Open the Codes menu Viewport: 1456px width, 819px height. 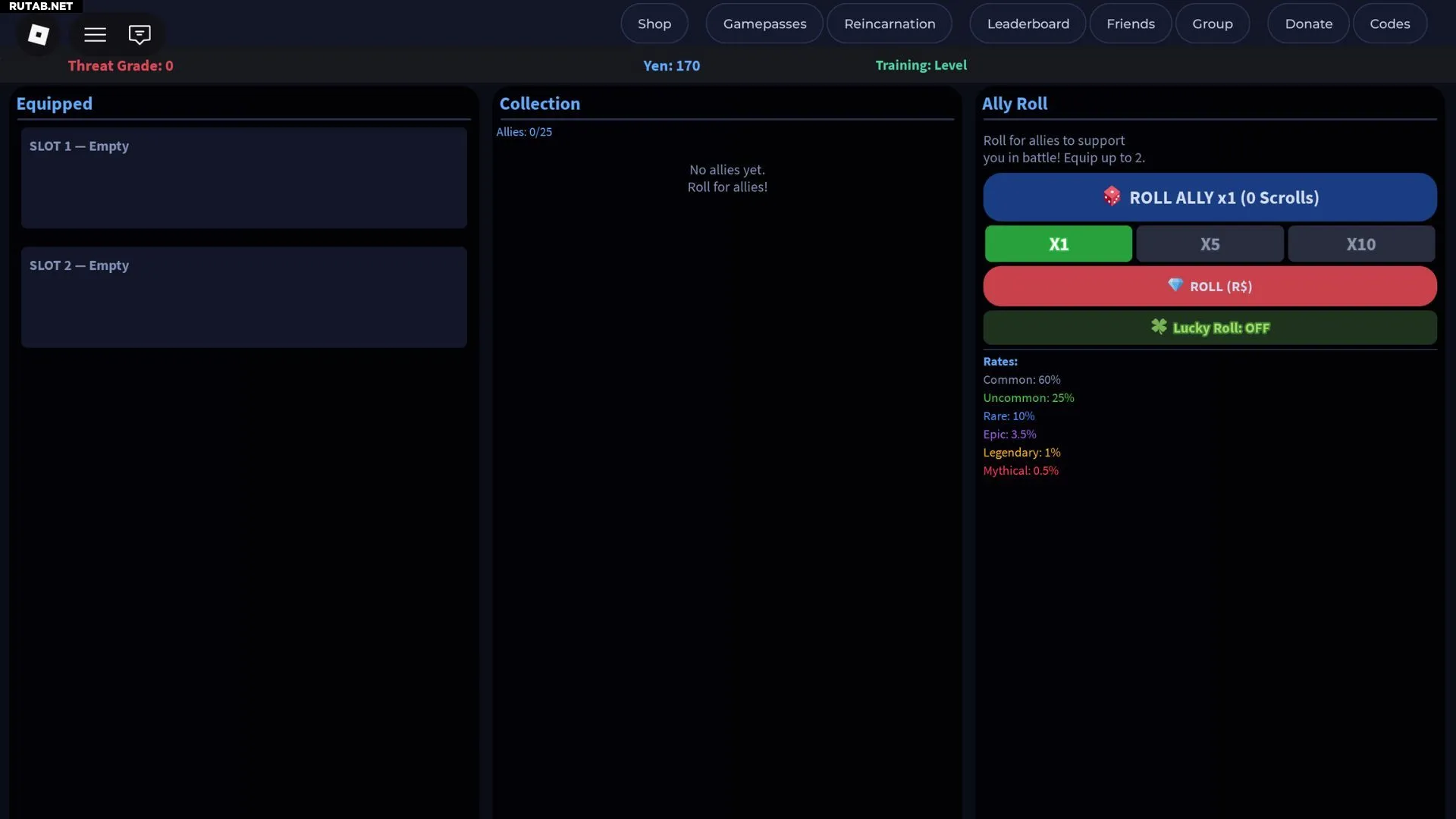point(1389,24)
